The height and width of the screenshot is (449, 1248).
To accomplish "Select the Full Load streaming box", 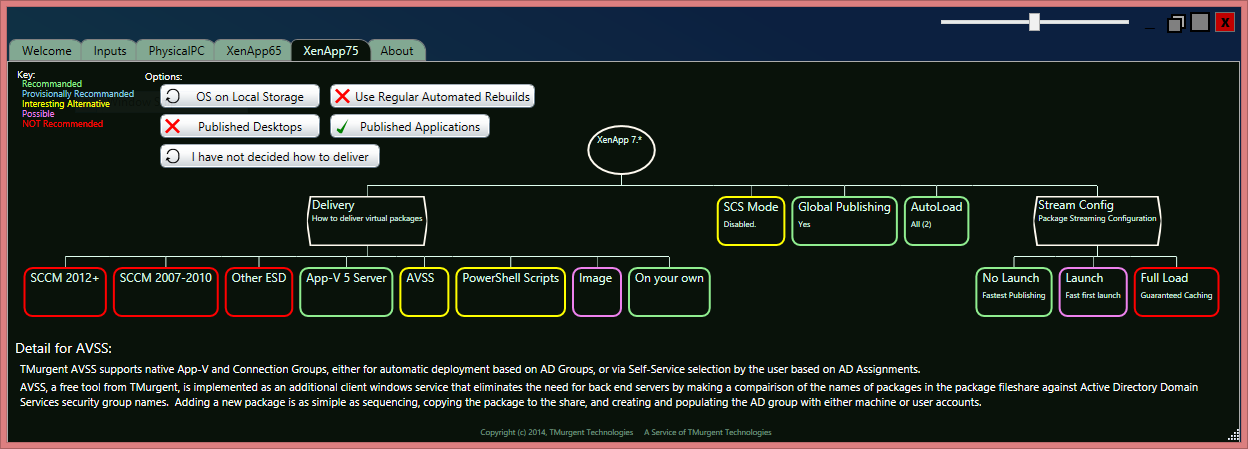I will (1176, 292).
